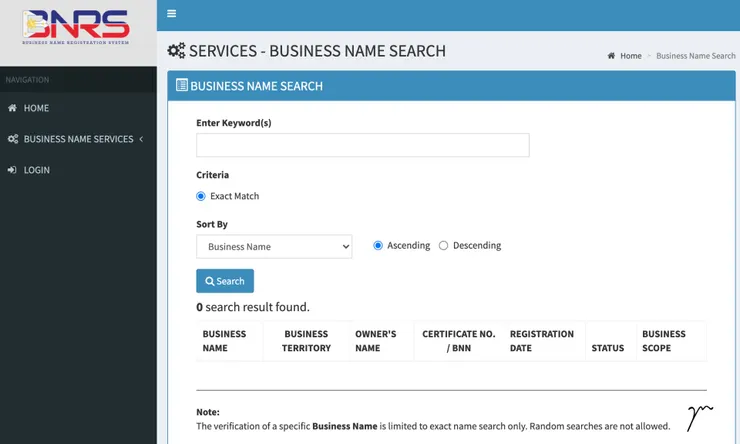Click the magnifier icon on Search button
The width and height of the screenshot is (740, 444).
(210, 281)
